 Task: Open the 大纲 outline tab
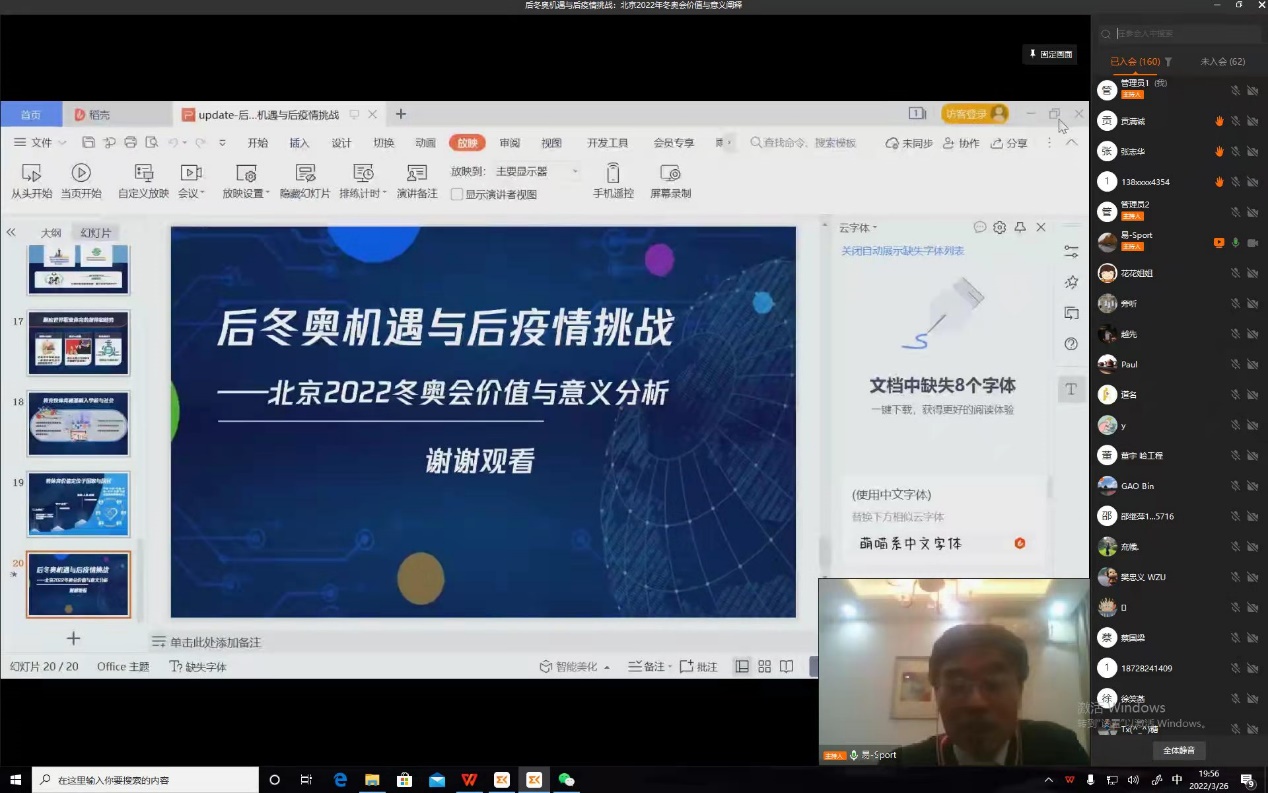pos(51,233)
